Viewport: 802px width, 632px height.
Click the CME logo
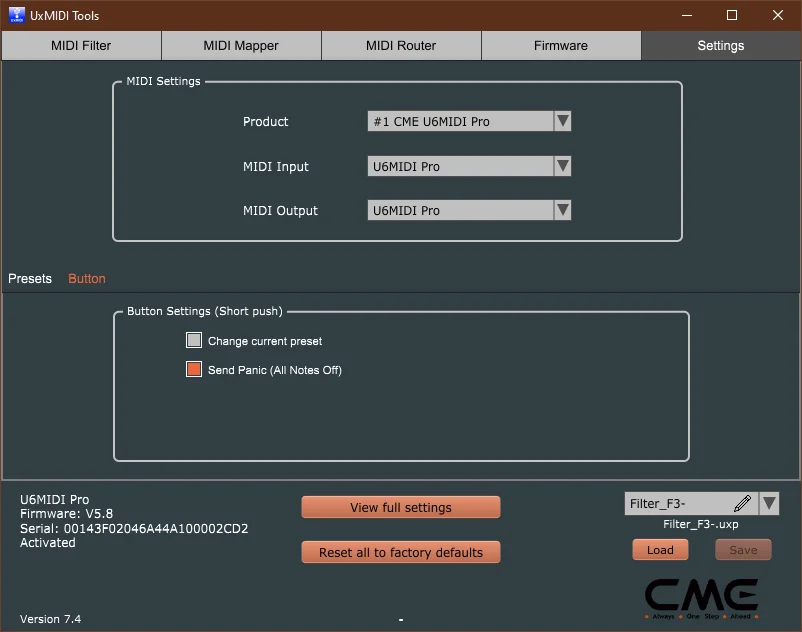[702, 595]
